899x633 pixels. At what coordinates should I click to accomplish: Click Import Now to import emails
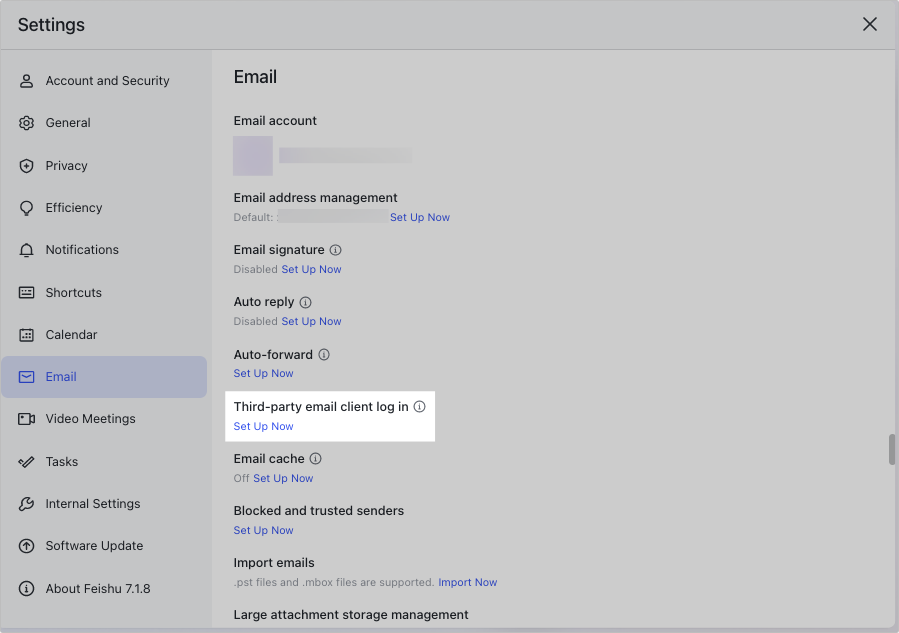468,582
